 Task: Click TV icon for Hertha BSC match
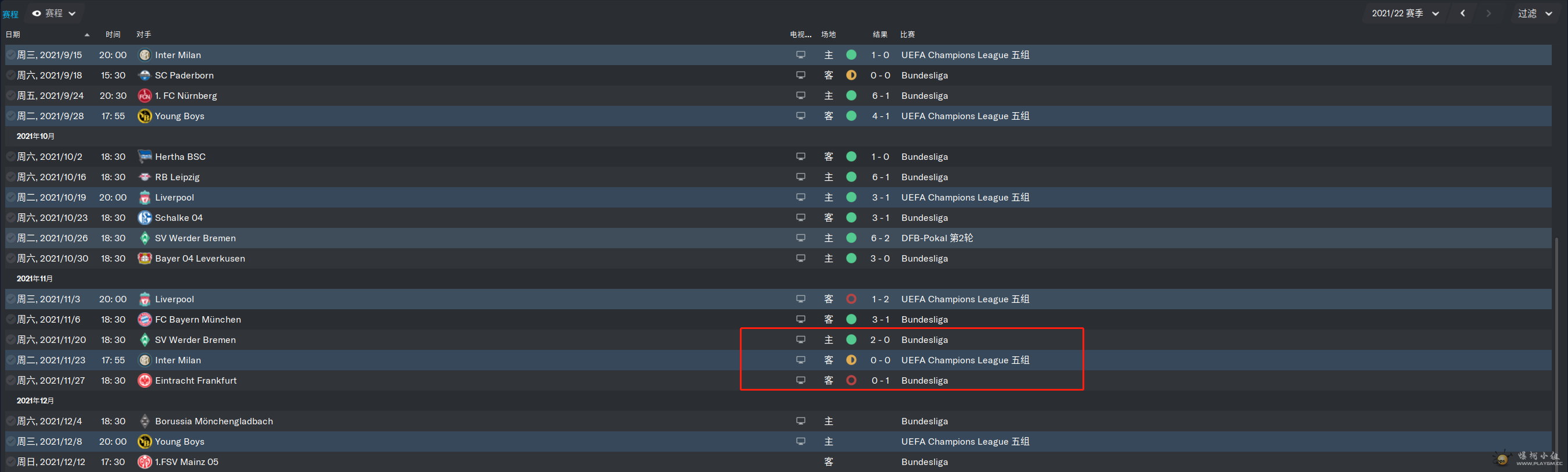pyautogui.click(x=800, y=156)
